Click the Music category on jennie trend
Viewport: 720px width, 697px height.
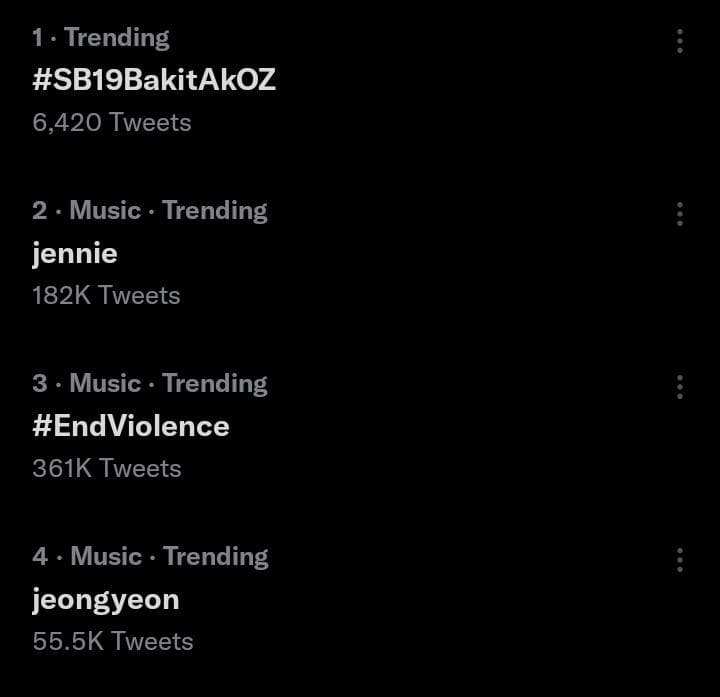(x=105, y=210)
